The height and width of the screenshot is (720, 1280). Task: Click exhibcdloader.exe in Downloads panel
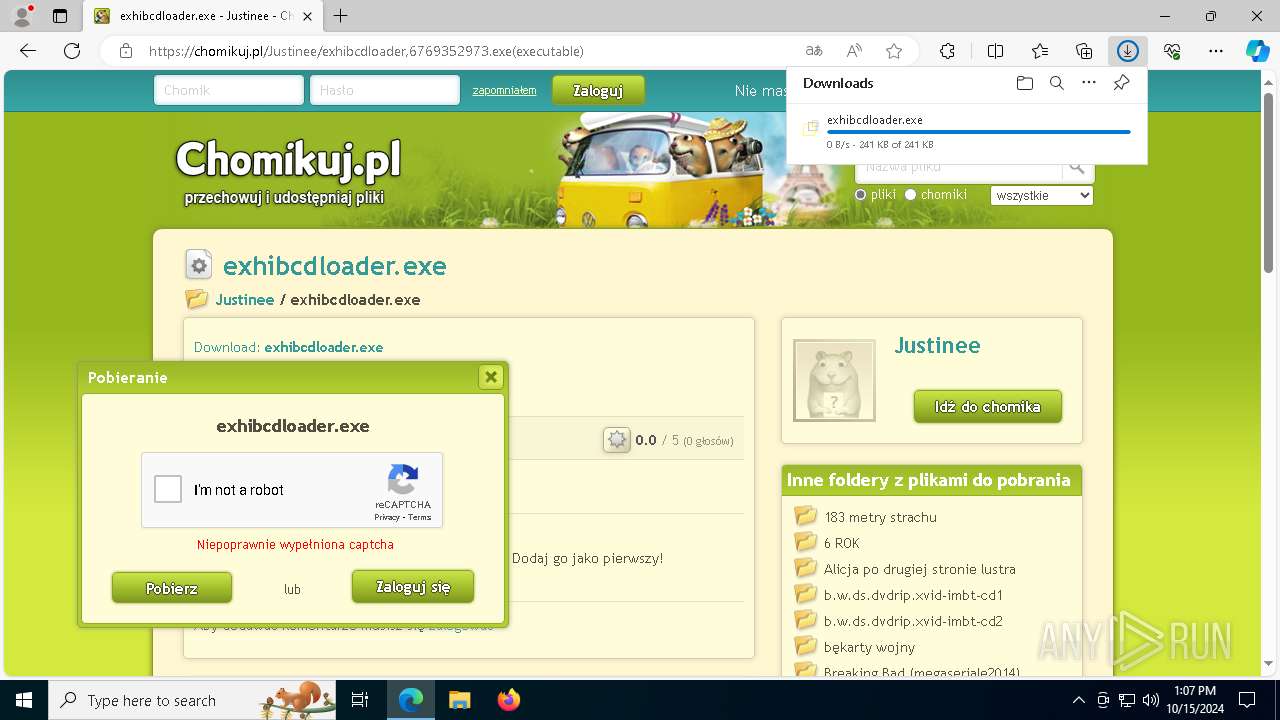(x=875, y=120)
